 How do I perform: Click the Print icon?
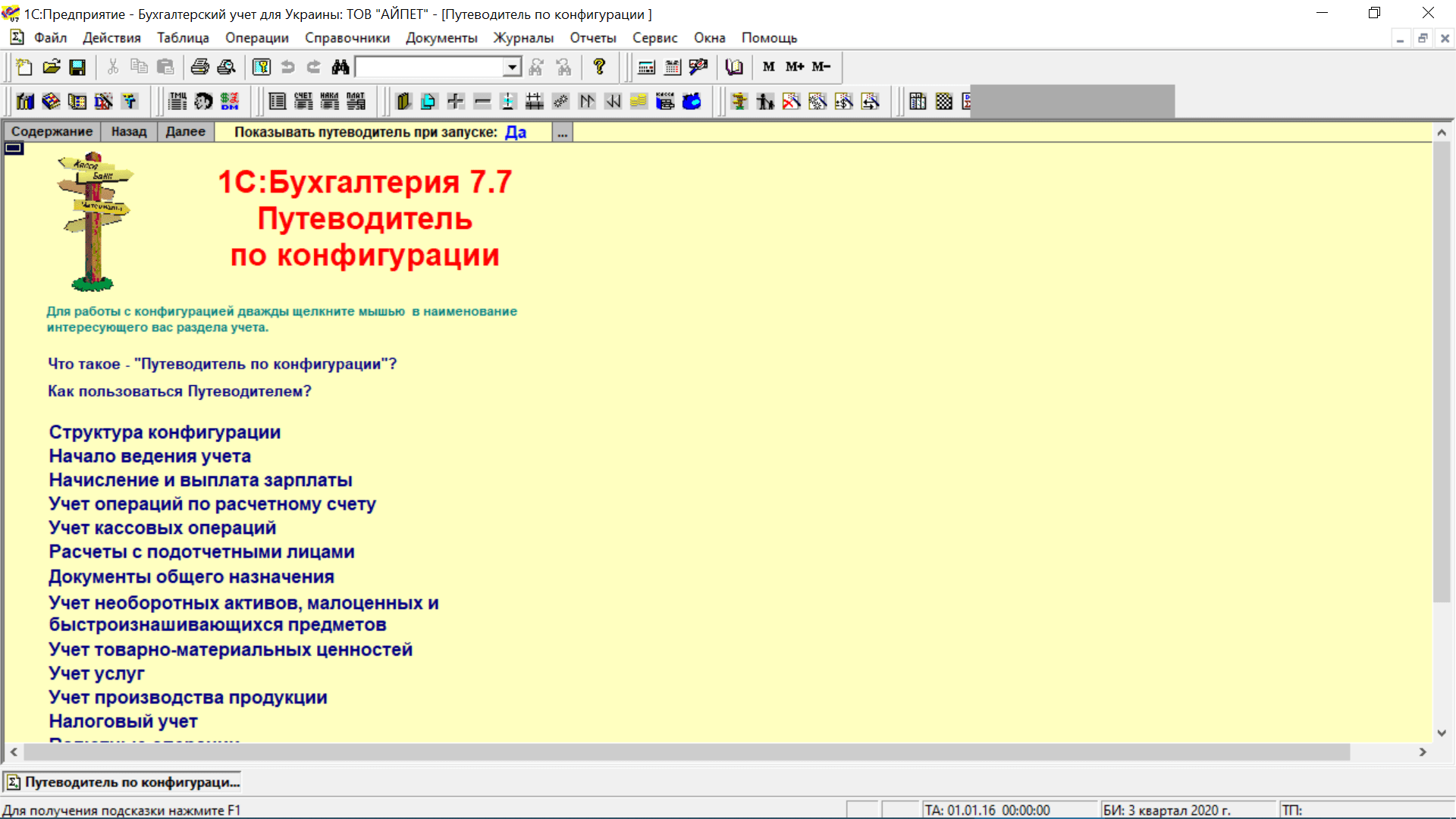pyautogui.click(x=200, y=67)
